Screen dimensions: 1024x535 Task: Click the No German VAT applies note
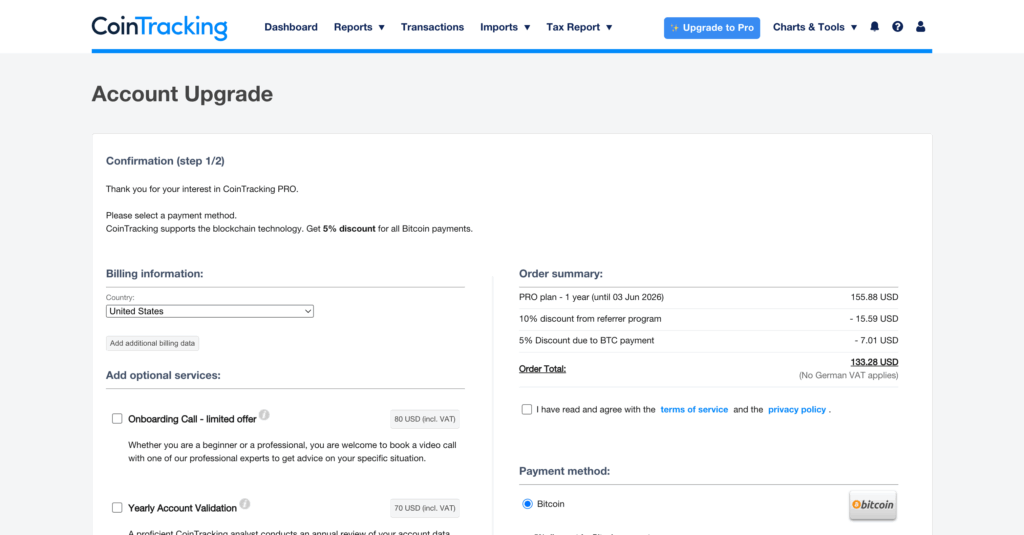tap(848, 376)
